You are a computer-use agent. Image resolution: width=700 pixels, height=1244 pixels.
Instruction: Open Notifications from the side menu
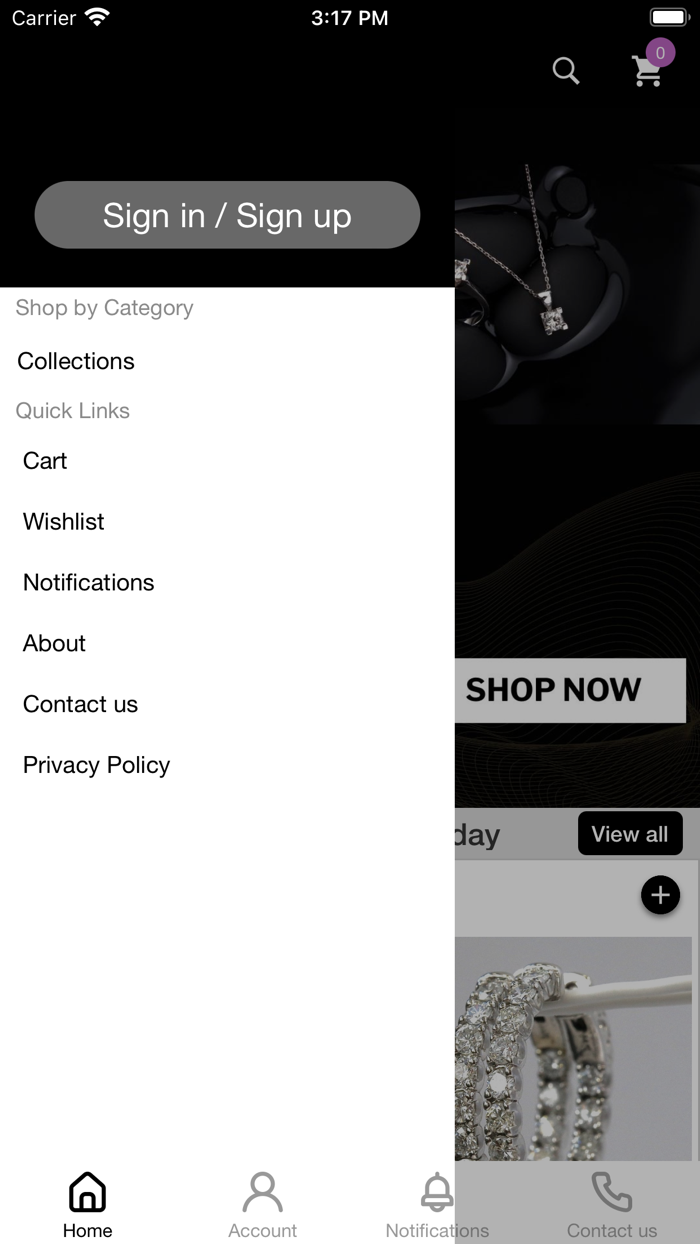tap(89, 583)
